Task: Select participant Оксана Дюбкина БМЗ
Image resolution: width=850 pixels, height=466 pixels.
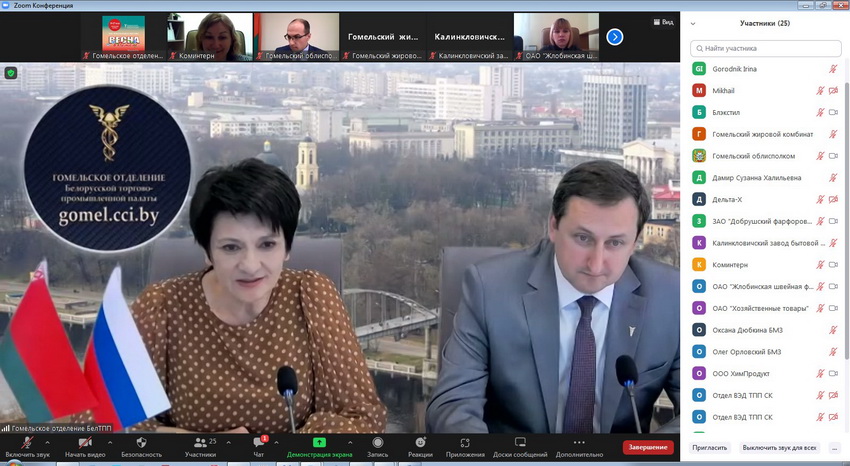Action: tap(765, 329)
